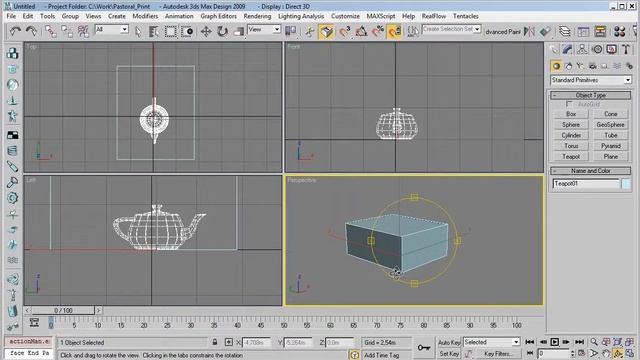Screen dimensions: 640x360
Task: Click the Use Pivot Point Center icon
Action: pyautogui.click(x=290, y=31)
